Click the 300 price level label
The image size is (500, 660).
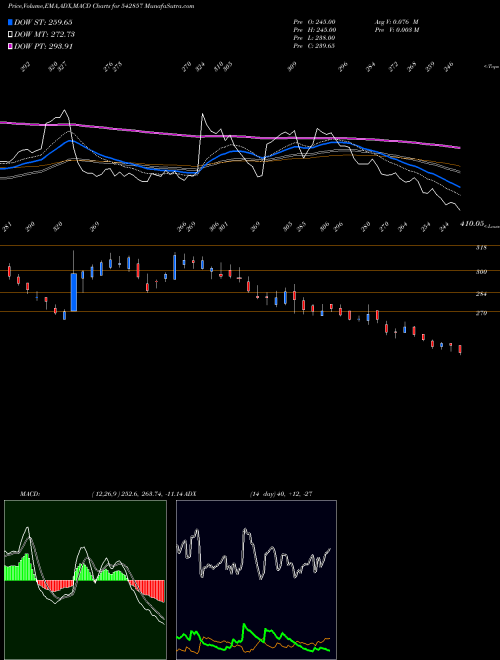coord(481,272)
